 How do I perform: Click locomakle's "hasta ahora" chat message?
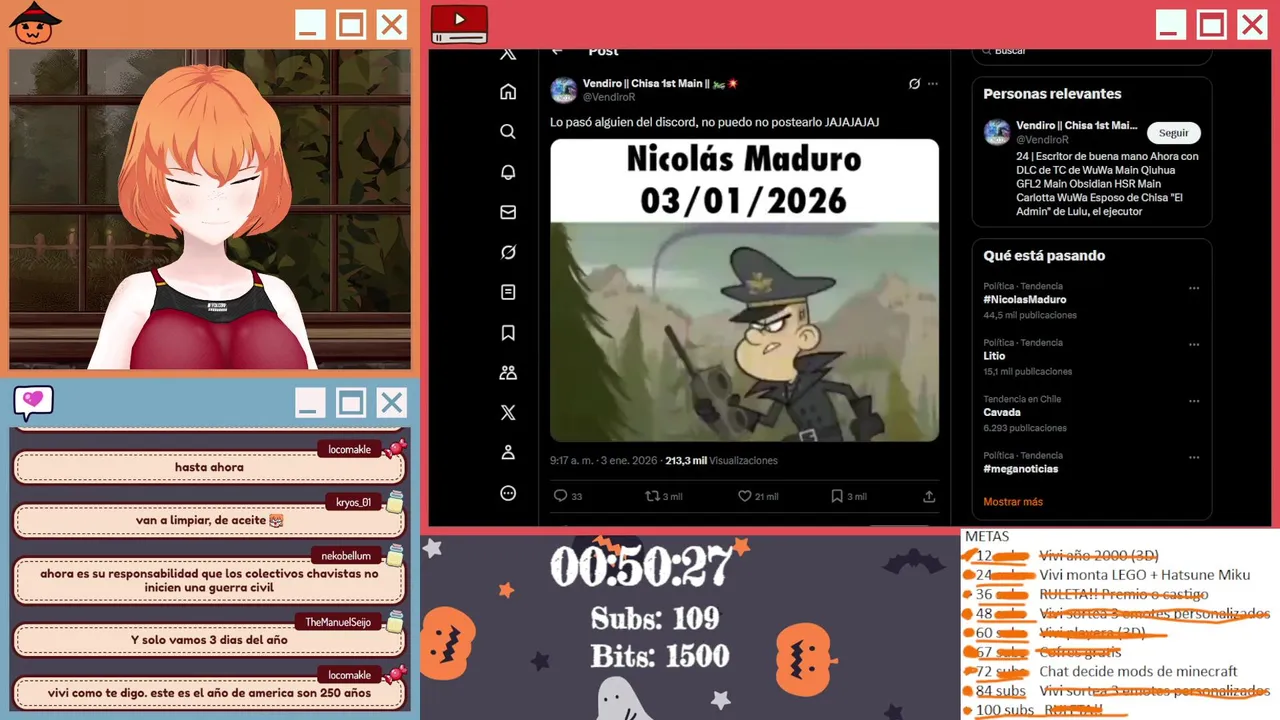209,467
